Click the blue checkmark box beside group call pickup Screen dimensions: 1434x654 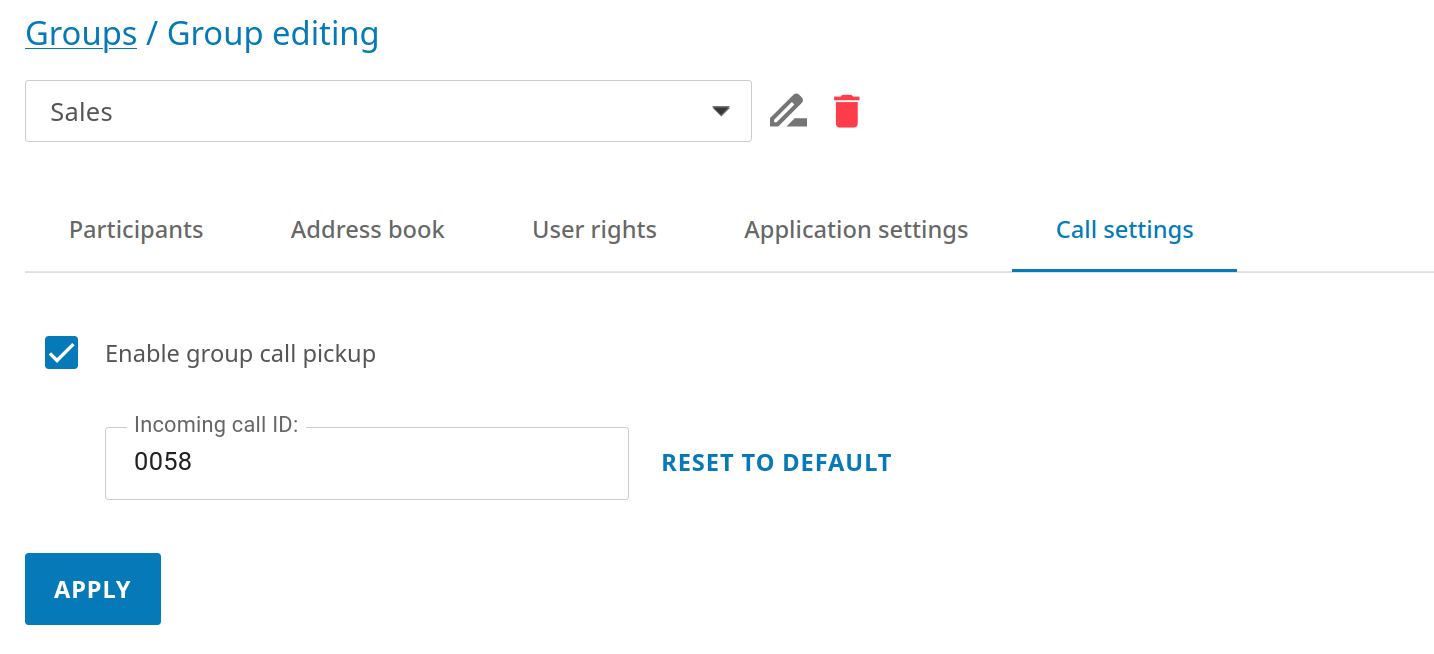pyautogui.click(x=62, y=353)
